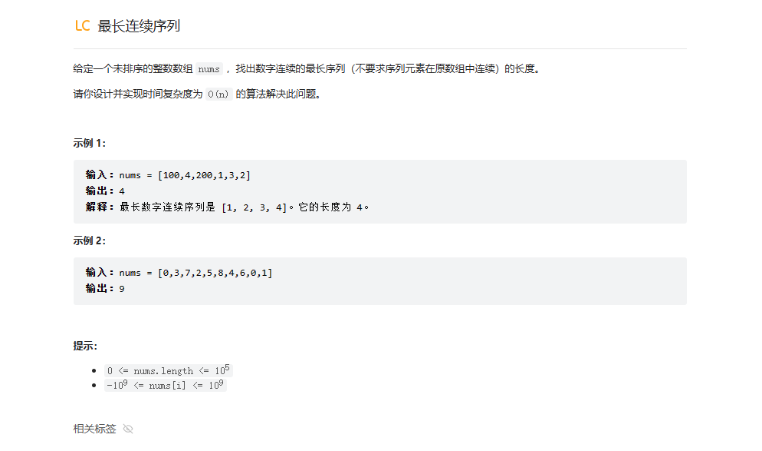Click the 示例 2 heading

pyautogui.click(x=89, y=241)
